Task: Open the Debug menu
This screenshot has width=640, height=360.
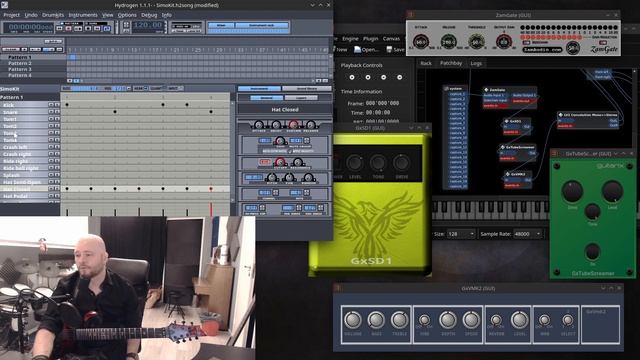Action: [149, 15]
